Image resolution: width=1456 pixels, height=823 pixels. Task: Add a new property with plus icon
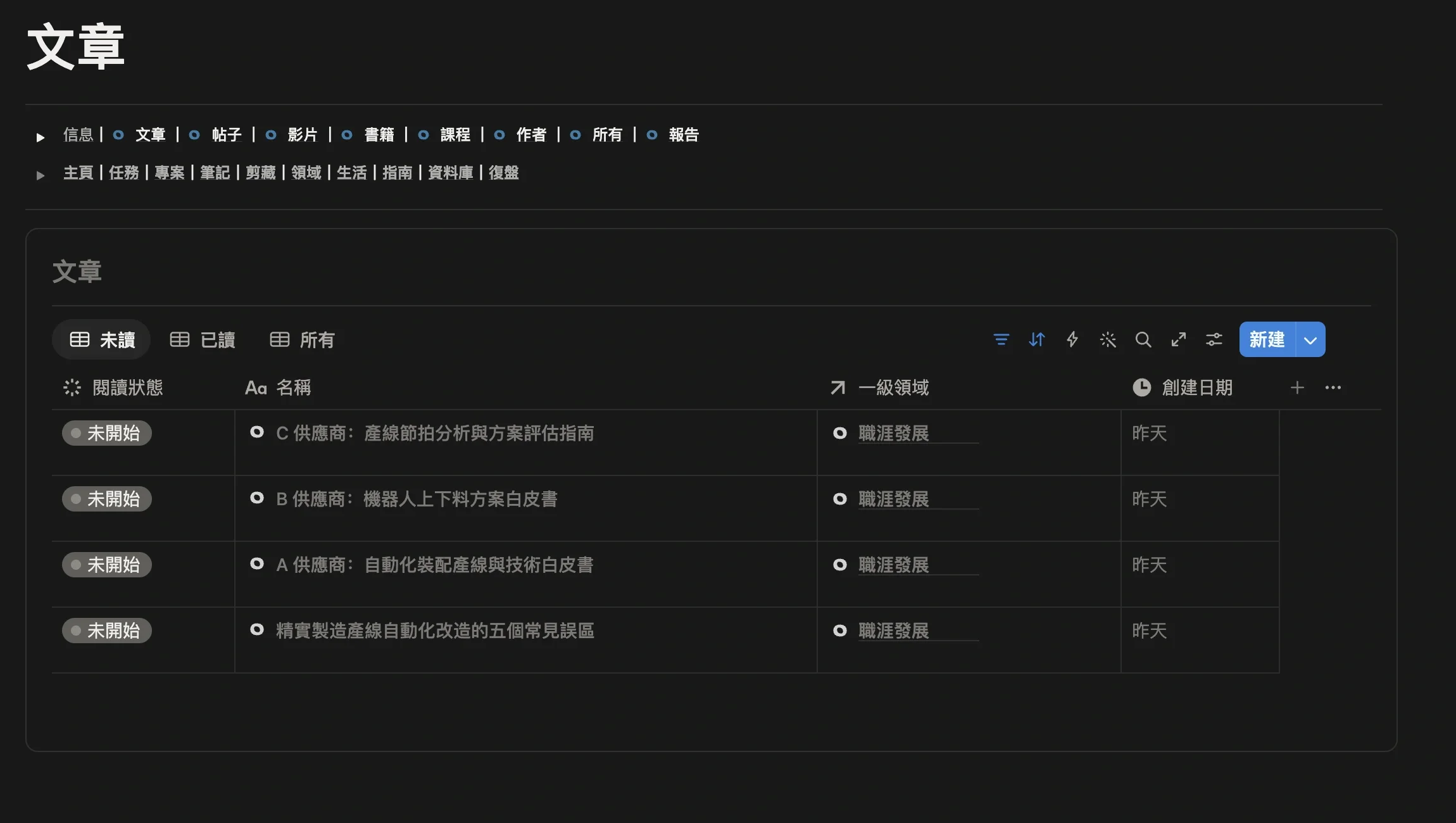[x=1297, y=387]
